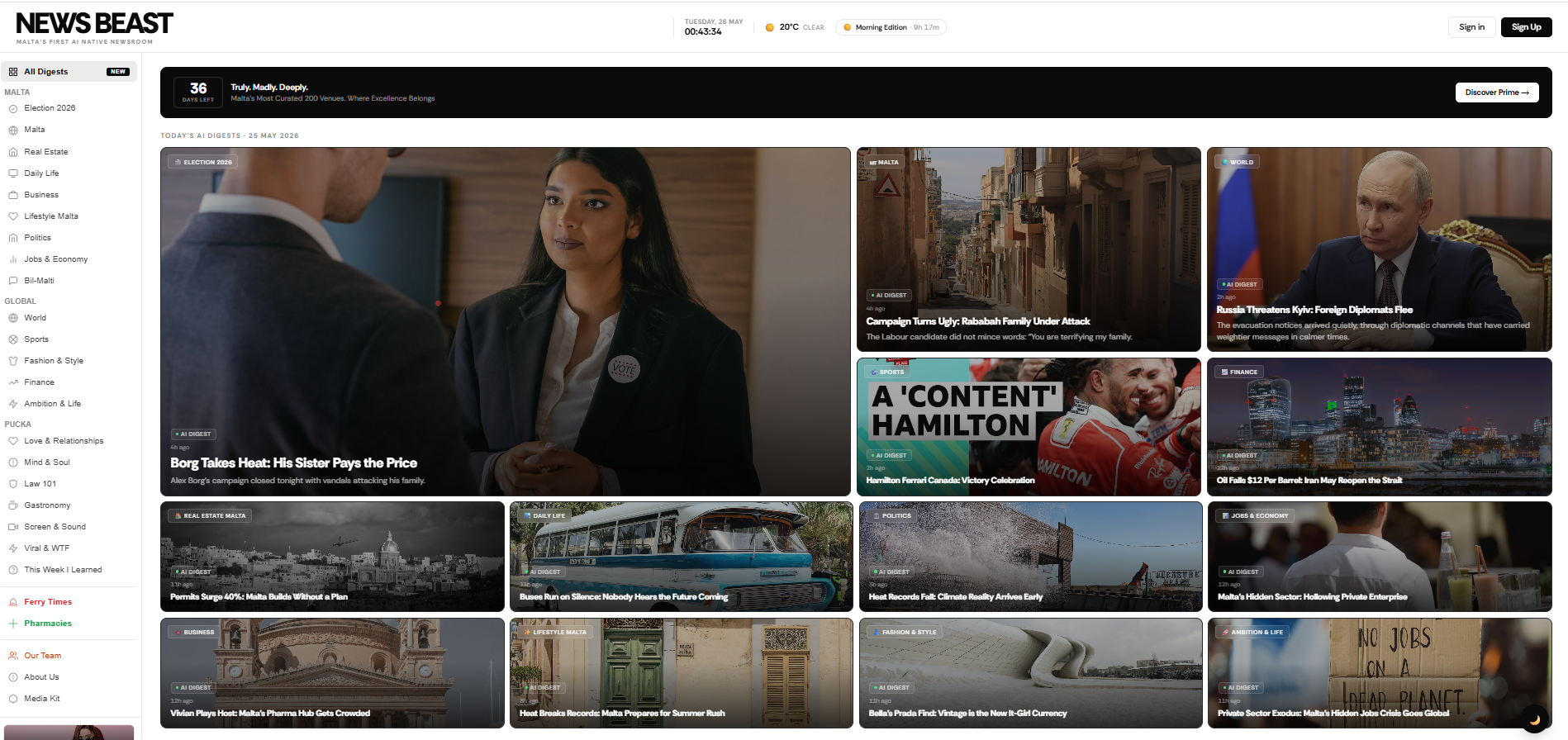Open 'Private Sector Exodus' headline
The image size is (1568, 740).
coord(1333,713)
